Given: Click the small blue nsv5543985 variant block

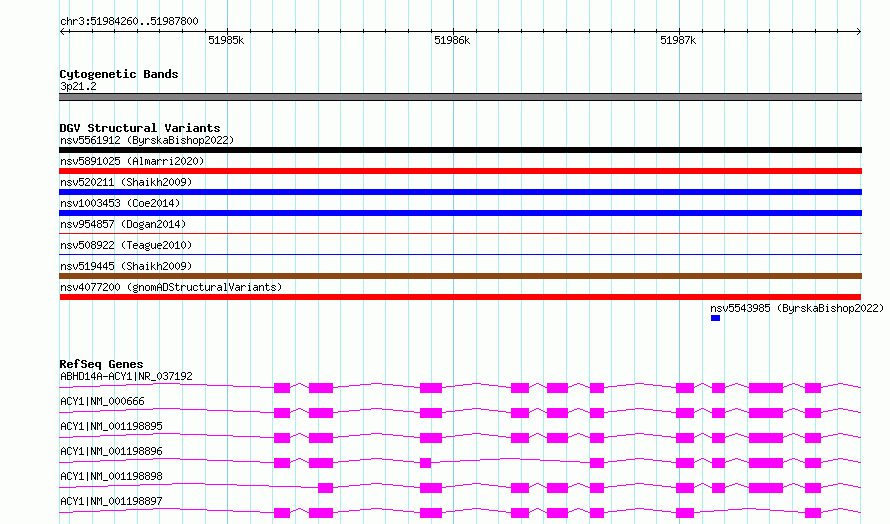Looking at the screenshot, I should pyautogui.click(x=715, y=318).
